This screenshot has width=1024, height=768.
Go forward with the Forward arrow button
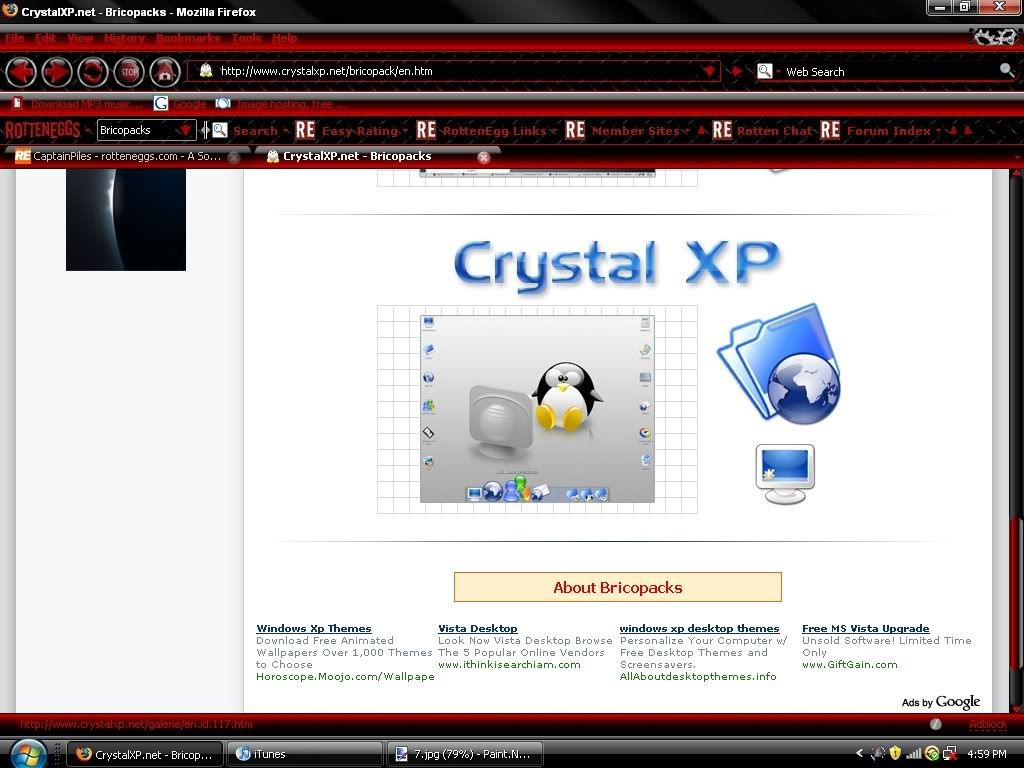point(57,71)
